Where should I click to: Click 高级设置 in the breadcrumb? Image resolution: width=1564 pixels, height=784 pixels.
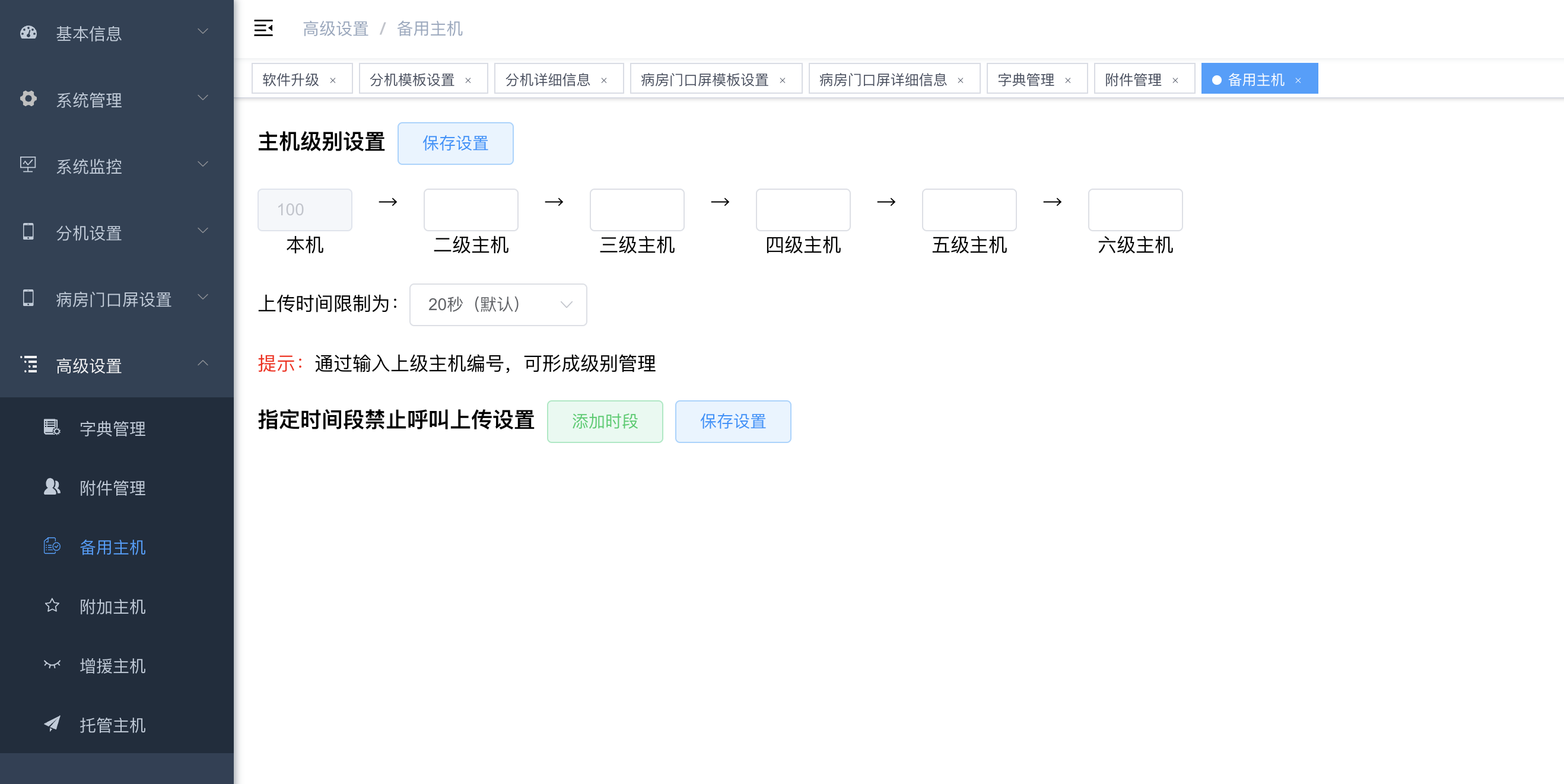pos(336,28)
